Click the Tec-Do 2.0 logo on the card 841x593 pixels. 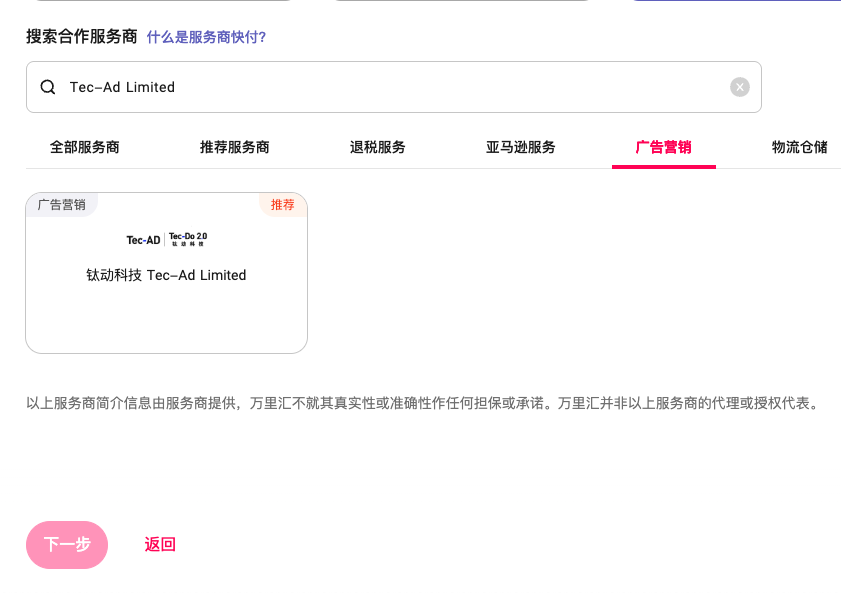pos(188,239)
